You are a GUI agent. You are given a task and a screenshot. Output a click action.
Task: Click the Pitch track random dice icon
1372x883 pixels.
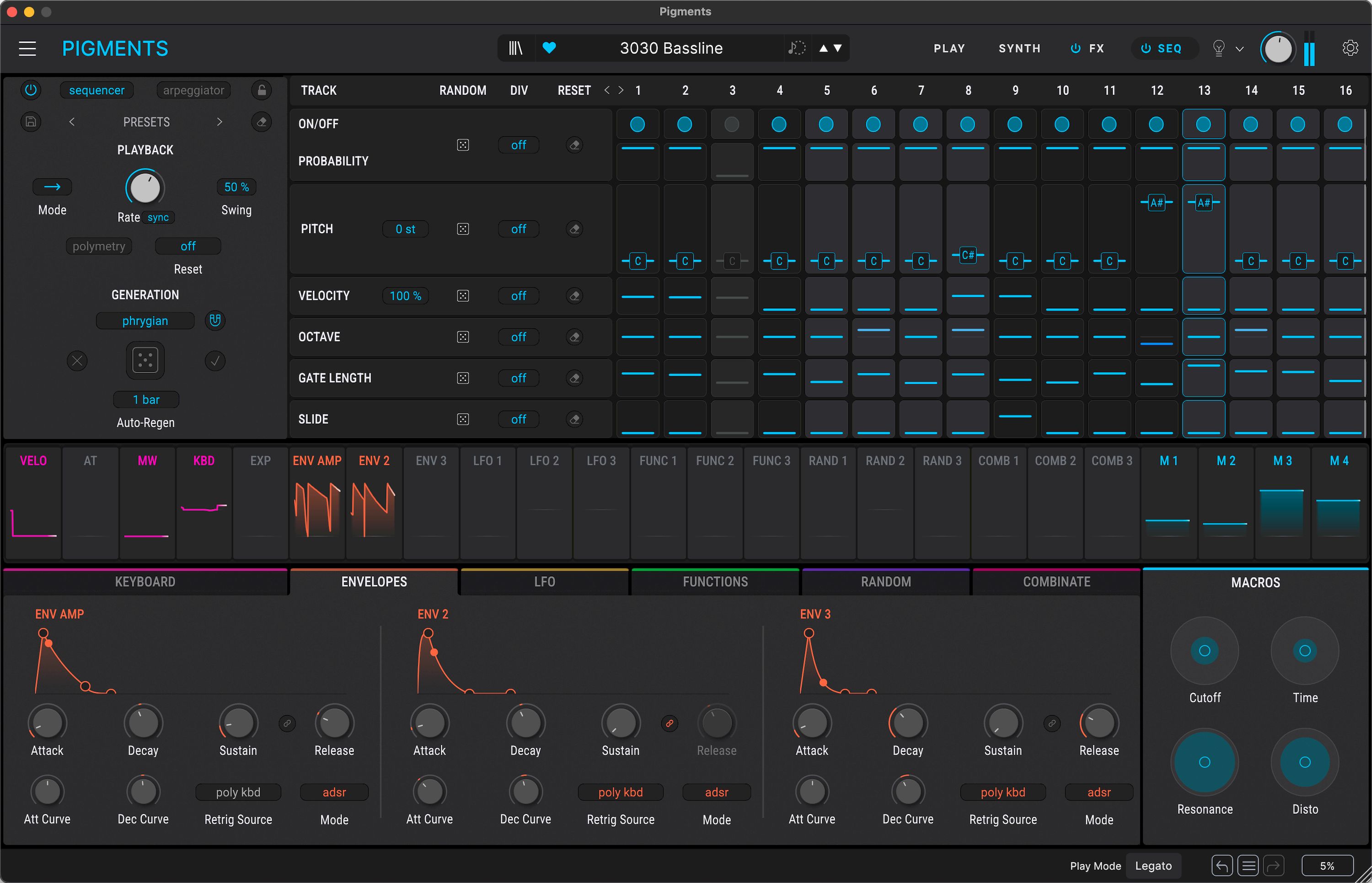tap(463, 229)
